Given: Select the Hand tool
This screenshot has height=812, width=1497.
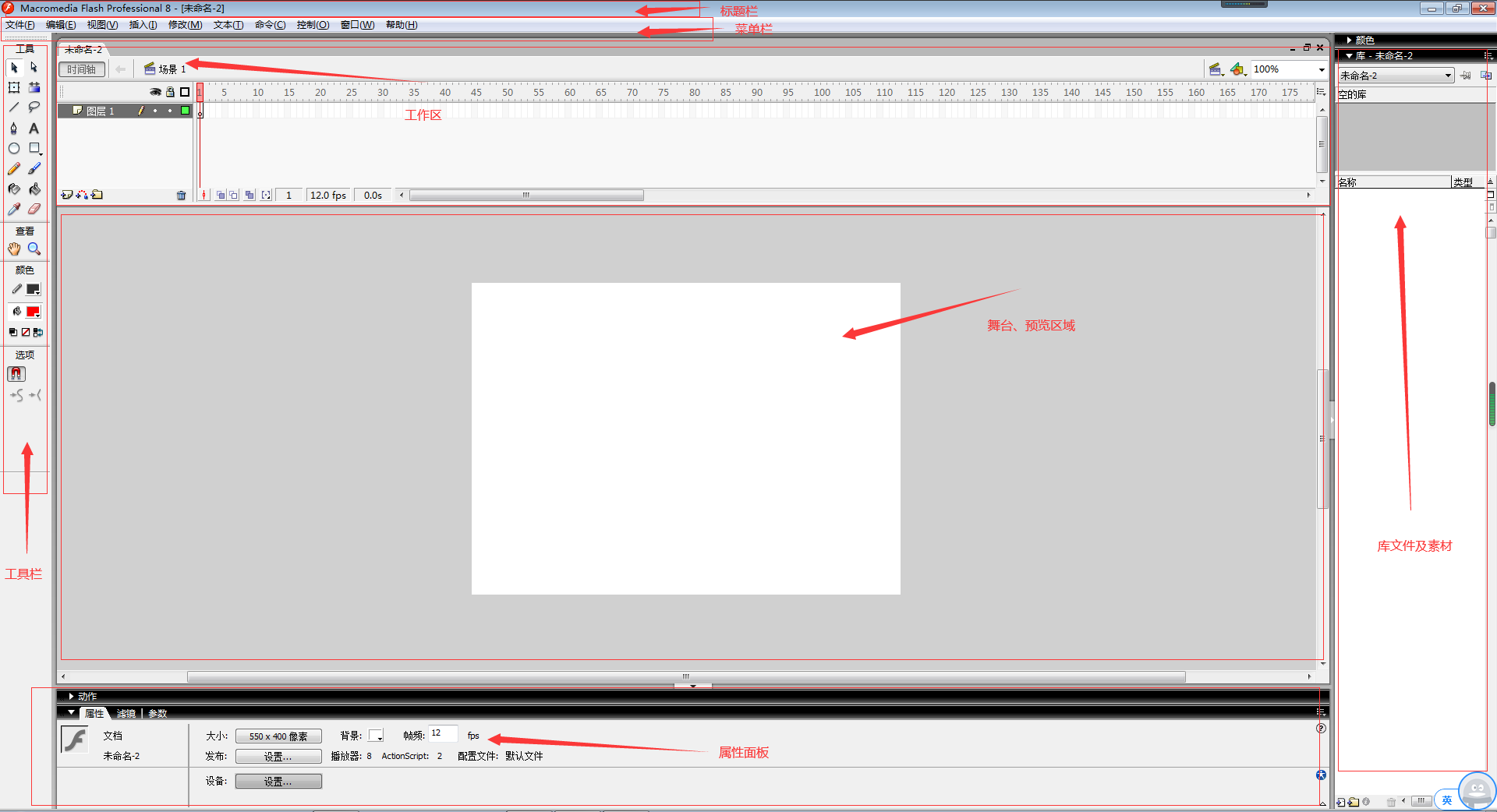Looking at the screenshot, I should (14, 249).
